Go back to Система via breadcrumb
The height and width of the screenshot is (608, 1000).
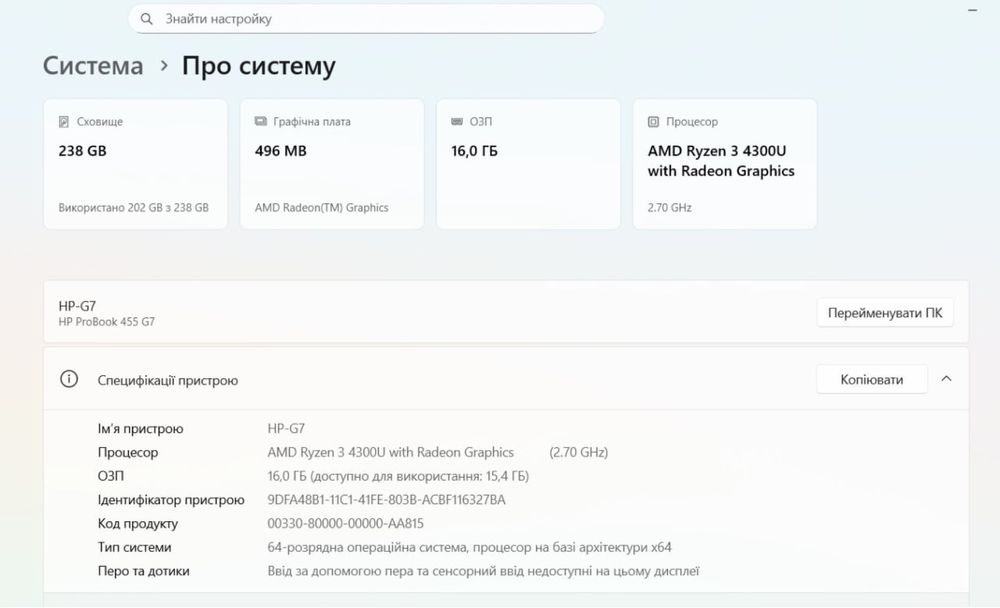point(93,67)
